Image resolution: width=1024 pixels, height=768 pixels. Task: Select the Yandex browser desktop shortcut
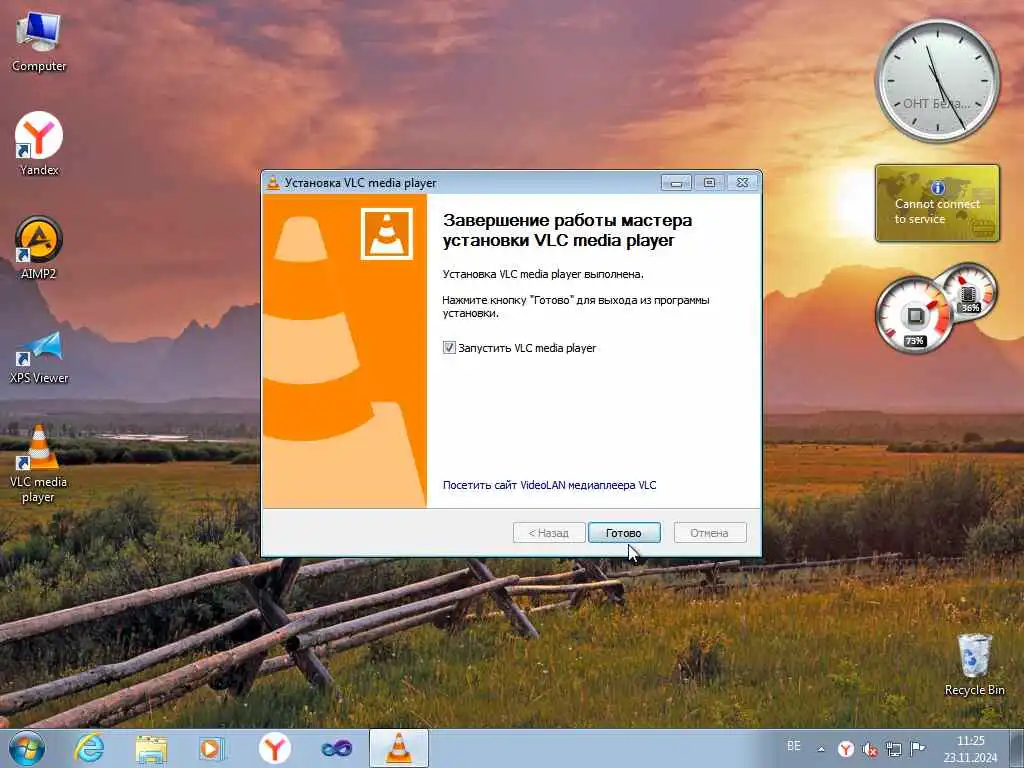click(x=39, y=144)
